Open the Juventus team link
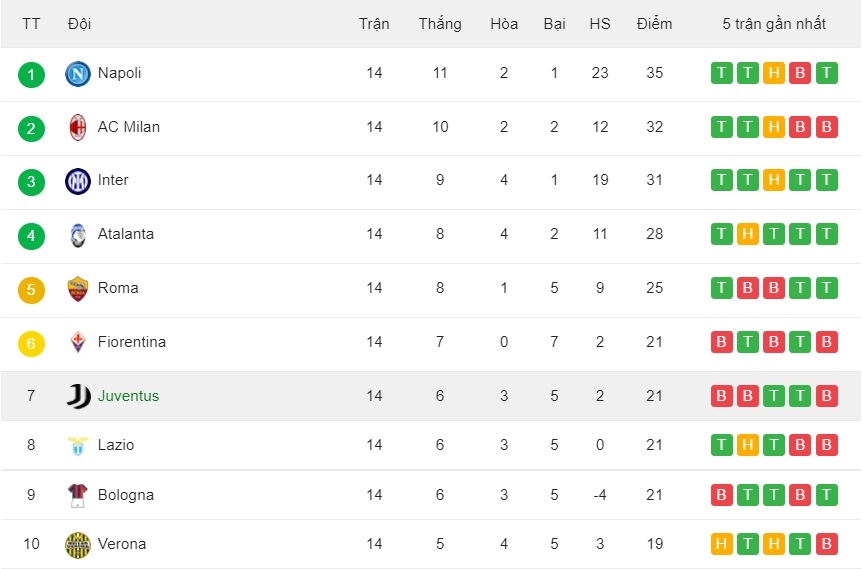The width and height of the screenshot is (862, 569). (128, 396)
